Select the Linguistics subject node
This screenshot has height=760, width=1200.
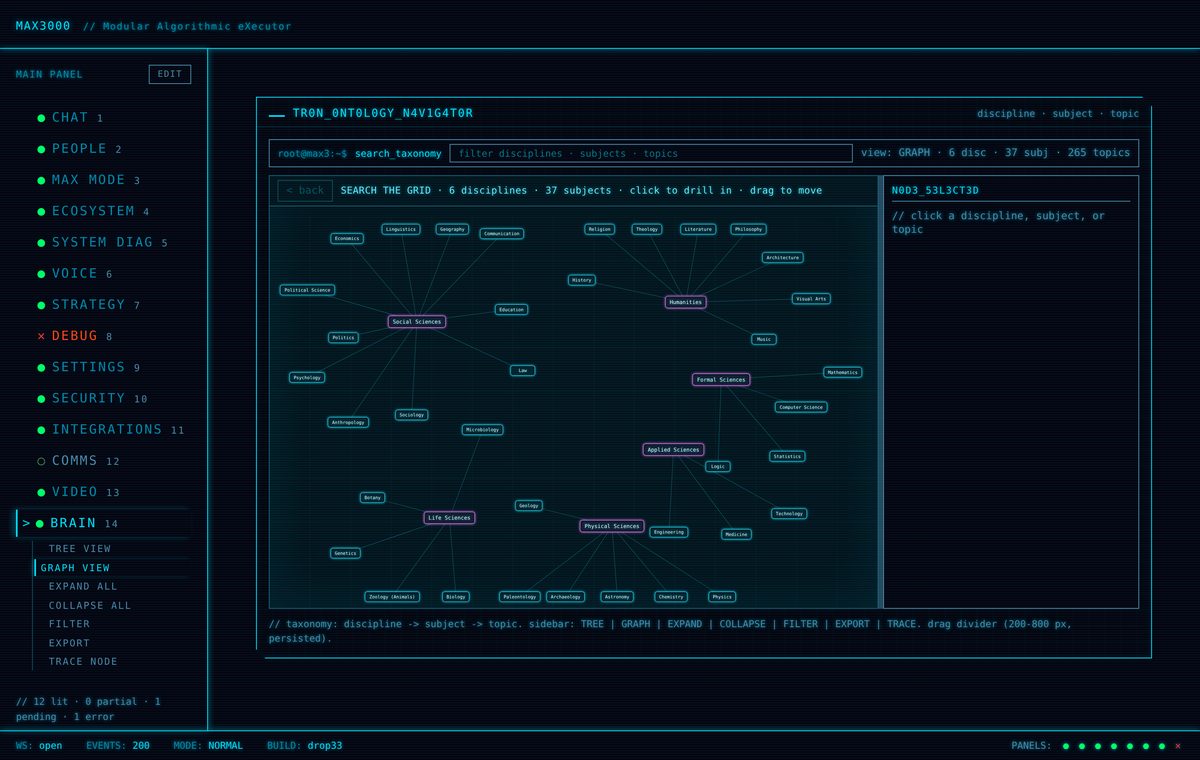tap(401, 229)
